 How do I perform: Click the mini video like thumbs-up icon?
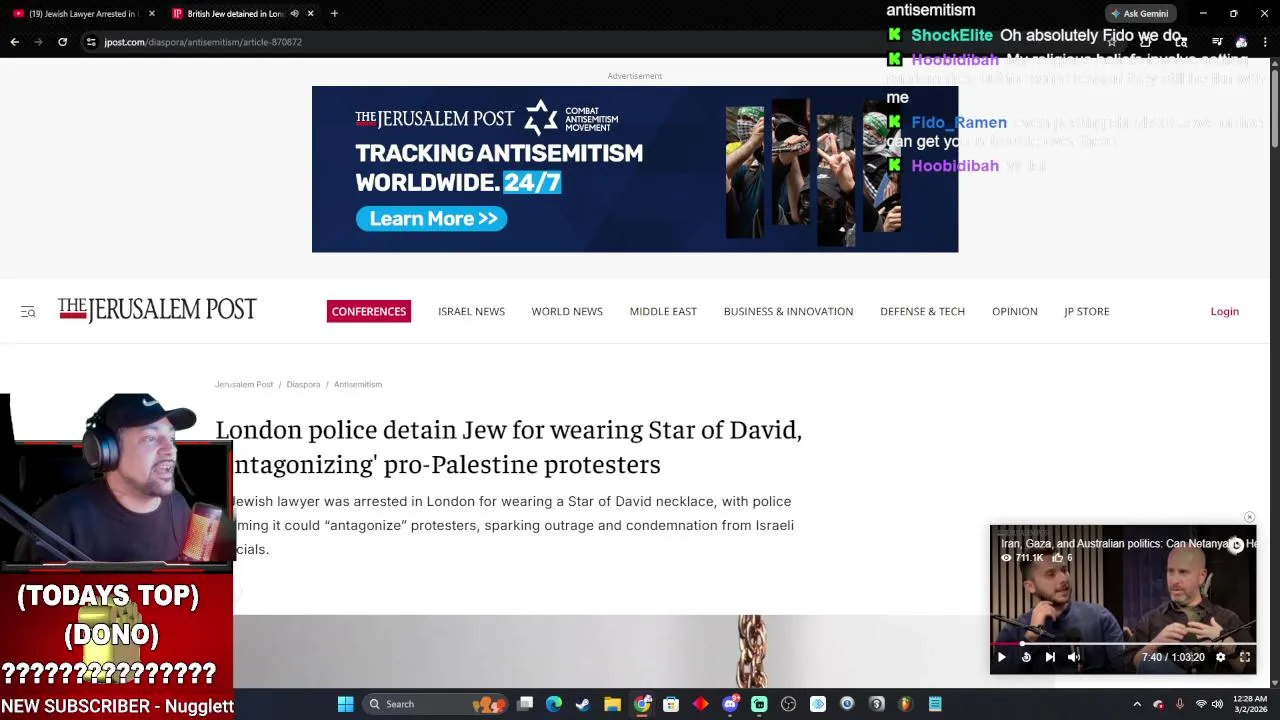click(x=1058, y=558)
